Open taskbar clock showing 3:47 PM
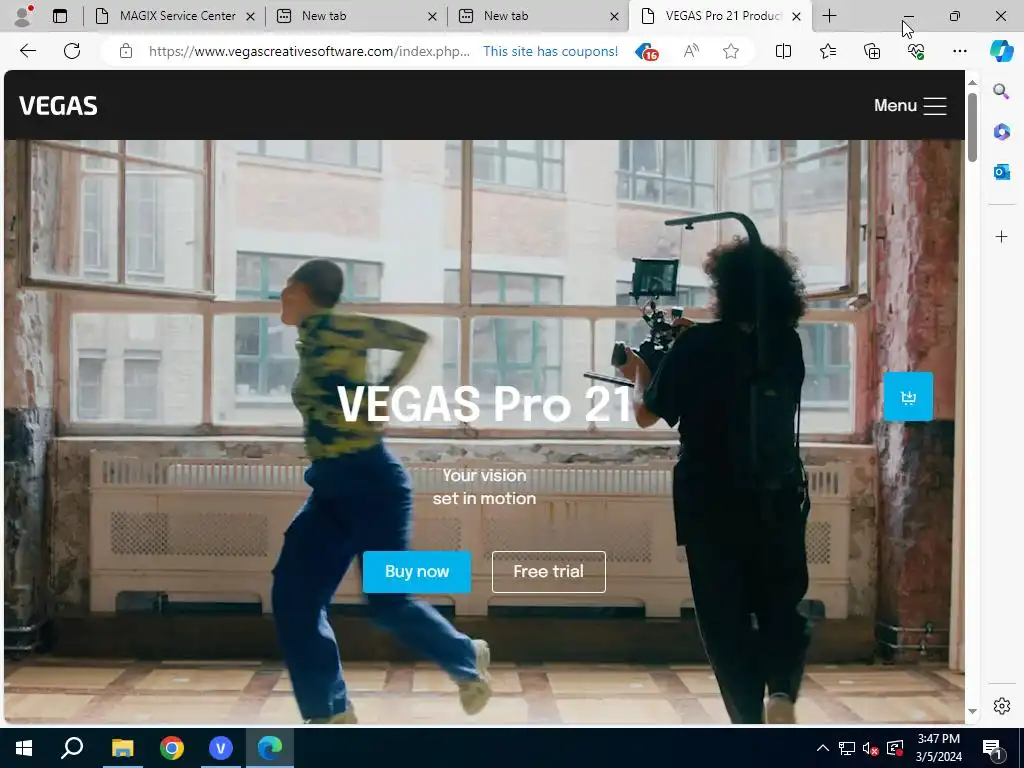Screen dimensions: 1024x768 coord(938,748)
